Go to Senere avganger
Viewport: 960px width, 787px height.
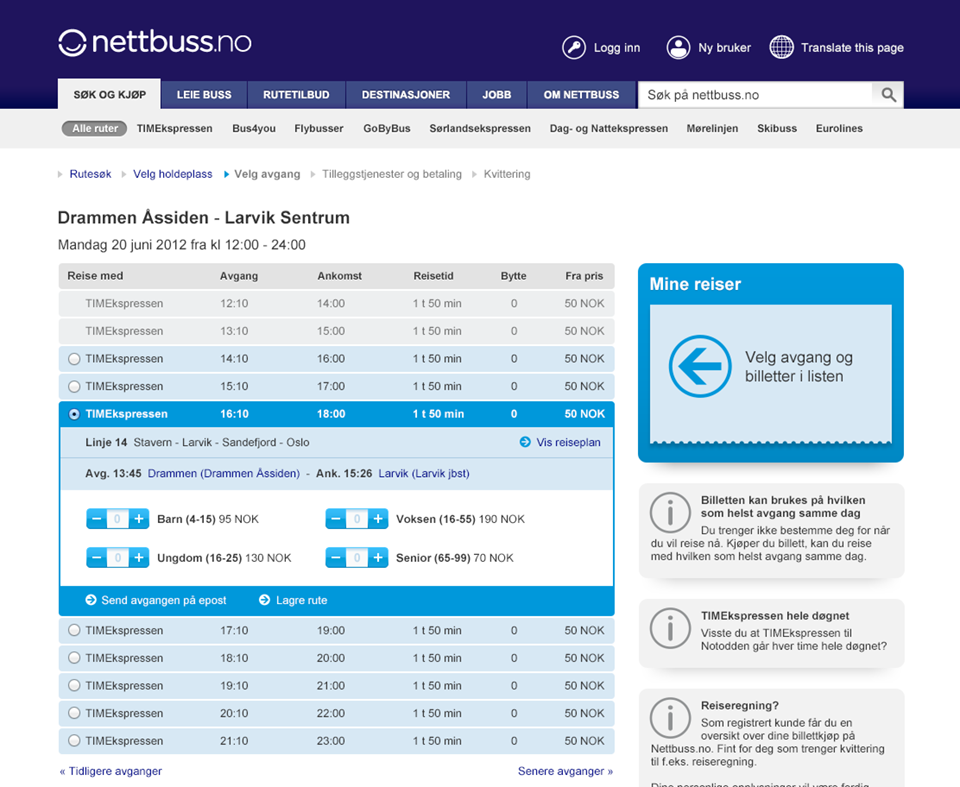click(x=565, y=771)
